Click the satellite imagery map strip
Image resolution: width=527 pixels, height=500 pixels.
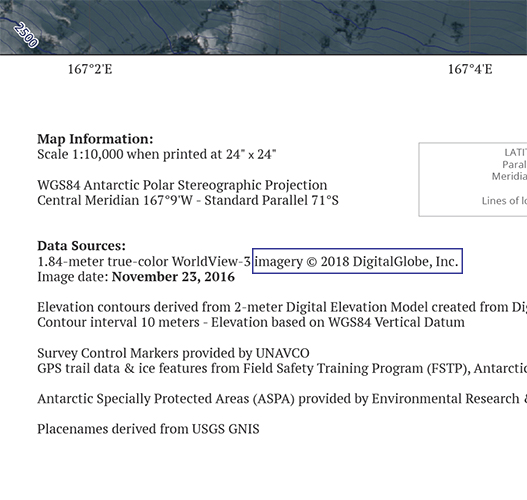pos(264,27)
